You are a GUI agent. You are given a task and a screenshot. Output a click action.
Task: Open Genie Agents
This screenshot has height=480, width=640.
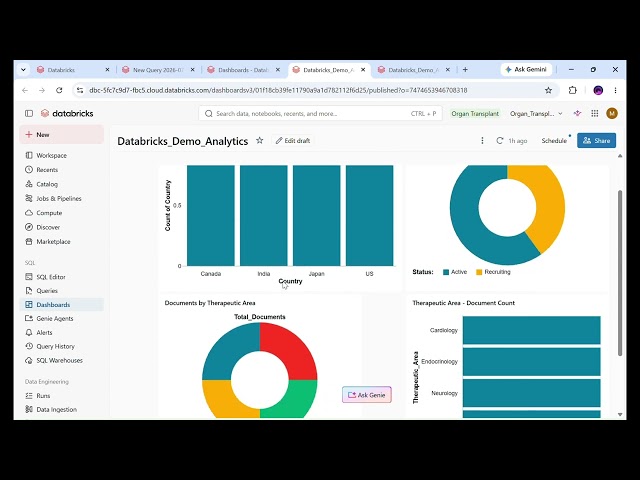(55, 318)
